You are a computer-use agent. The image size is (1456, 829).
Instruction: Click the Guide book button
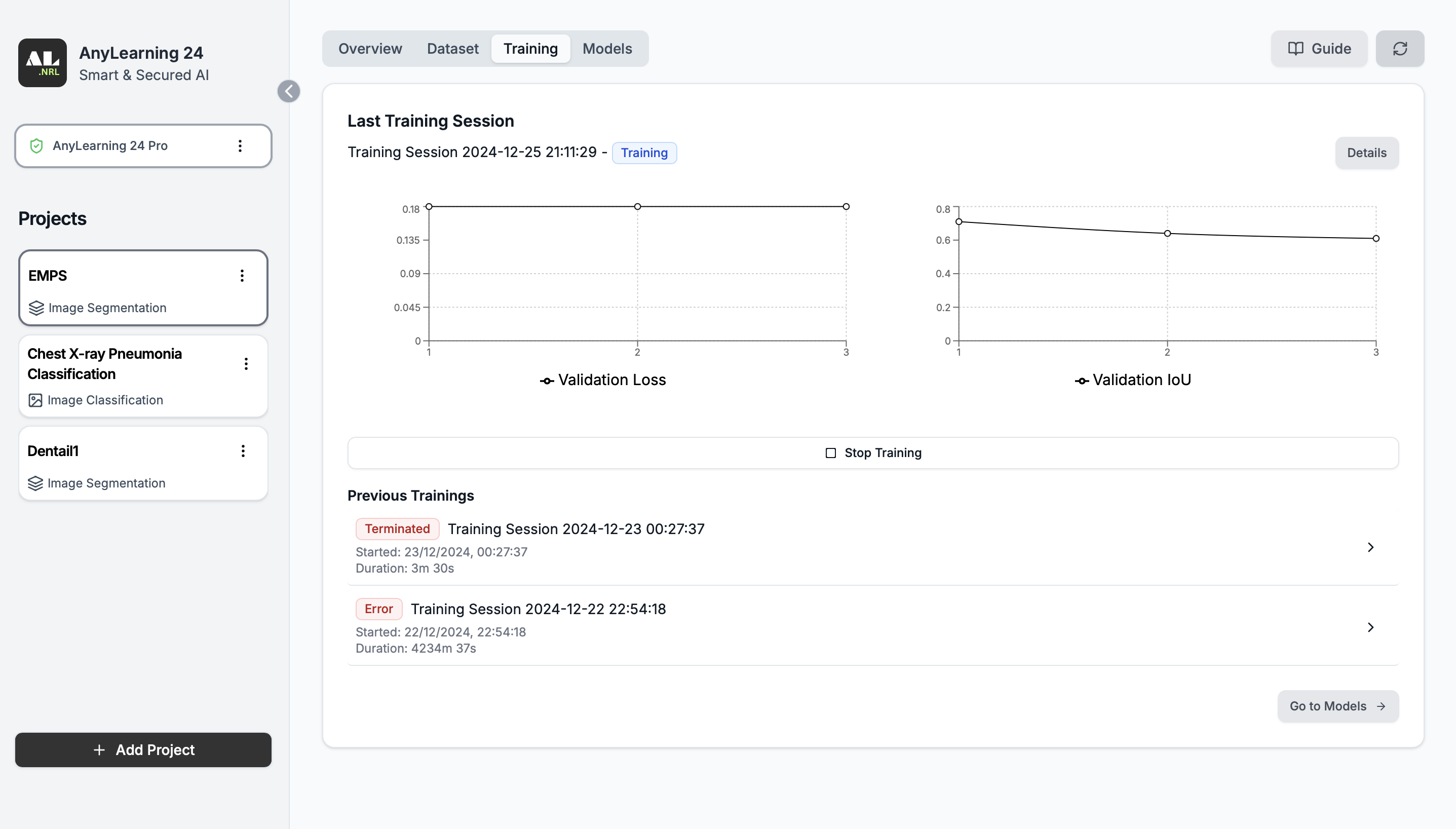(x=1318, y=49)
